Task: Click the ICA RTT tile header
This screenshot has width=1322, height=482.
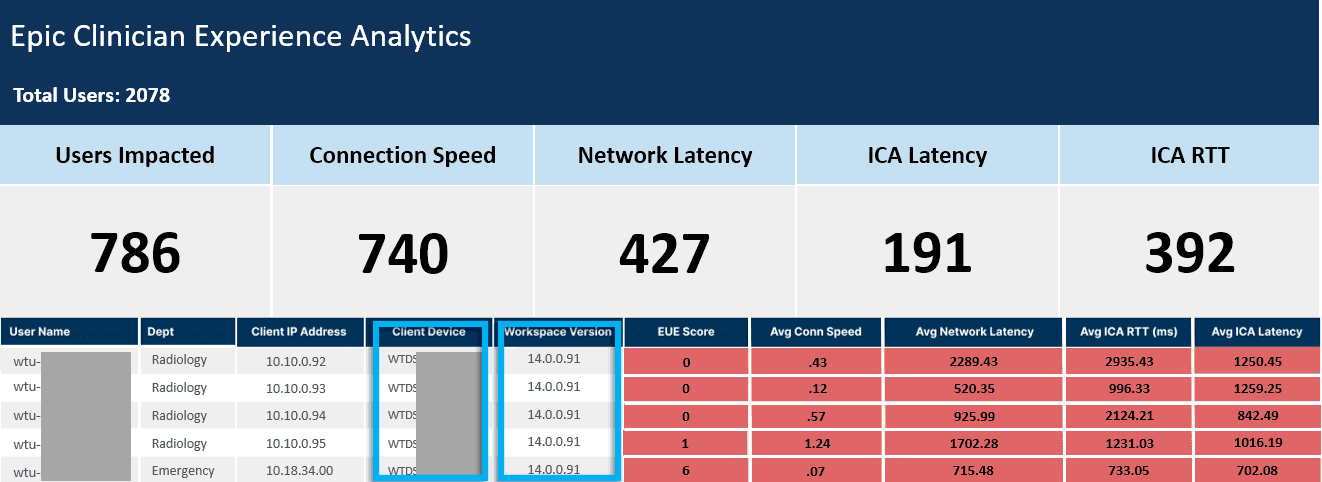Action: (1190, 155)
